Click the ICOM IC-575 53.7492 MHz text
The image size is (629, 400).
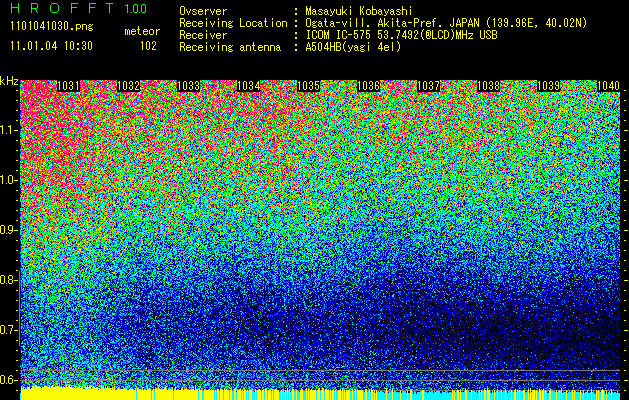tap(401, 35)
